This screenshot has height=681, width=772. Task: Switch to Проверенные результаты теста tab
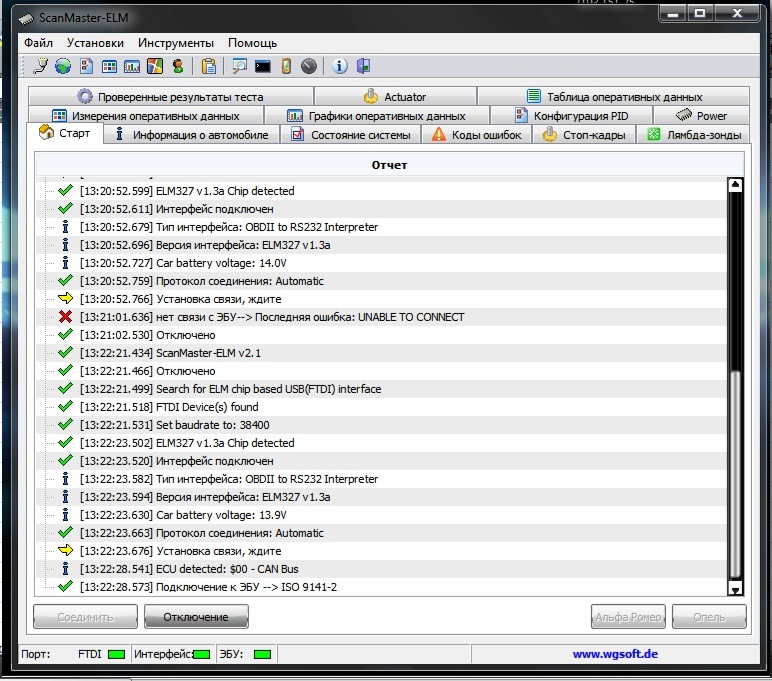tap(170, 97)
